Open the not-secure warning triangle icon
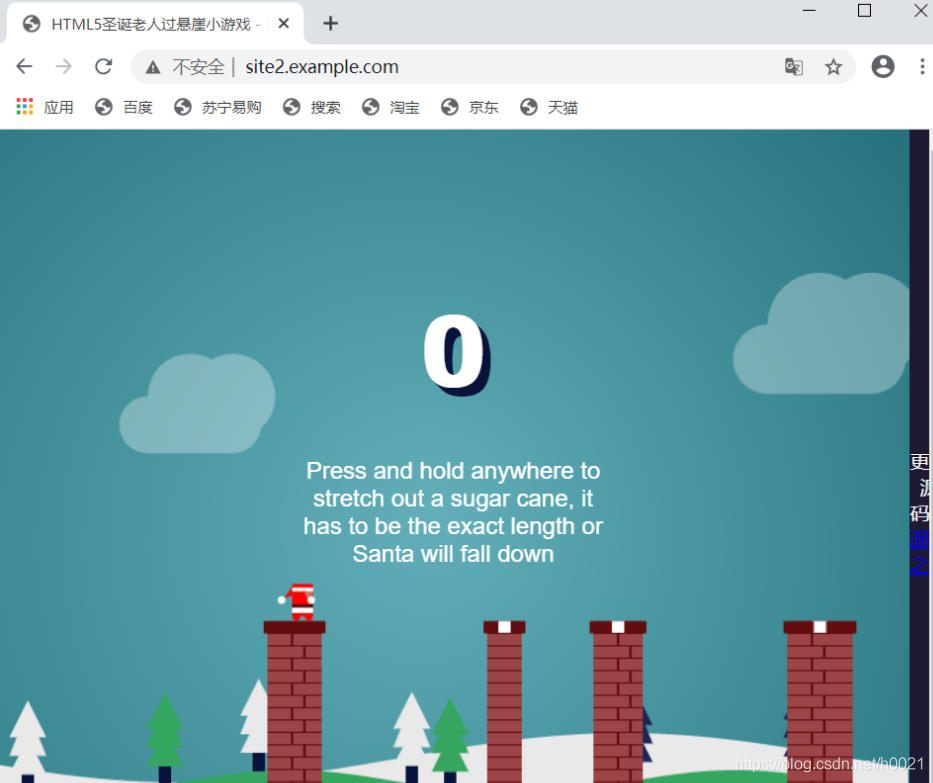This screenshot has height=783, width=933. coord(153,67)
